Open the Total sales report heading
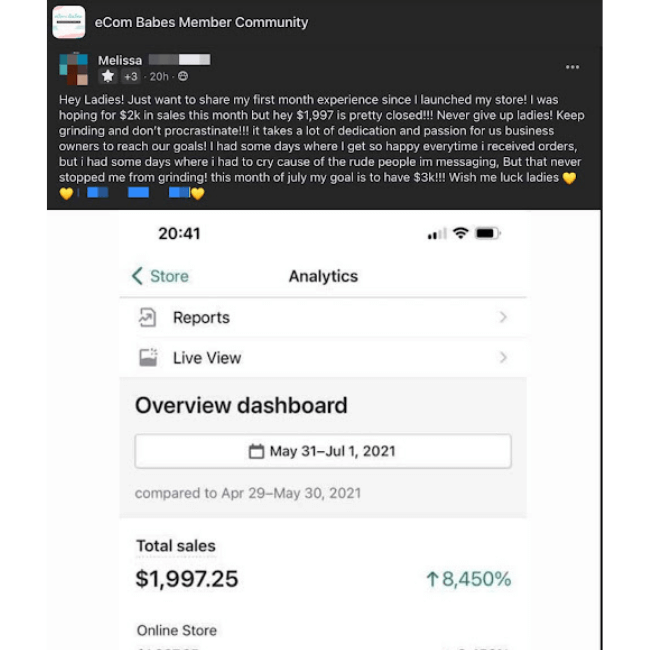Viewport: 650px width, 650px height. (176, 546)
